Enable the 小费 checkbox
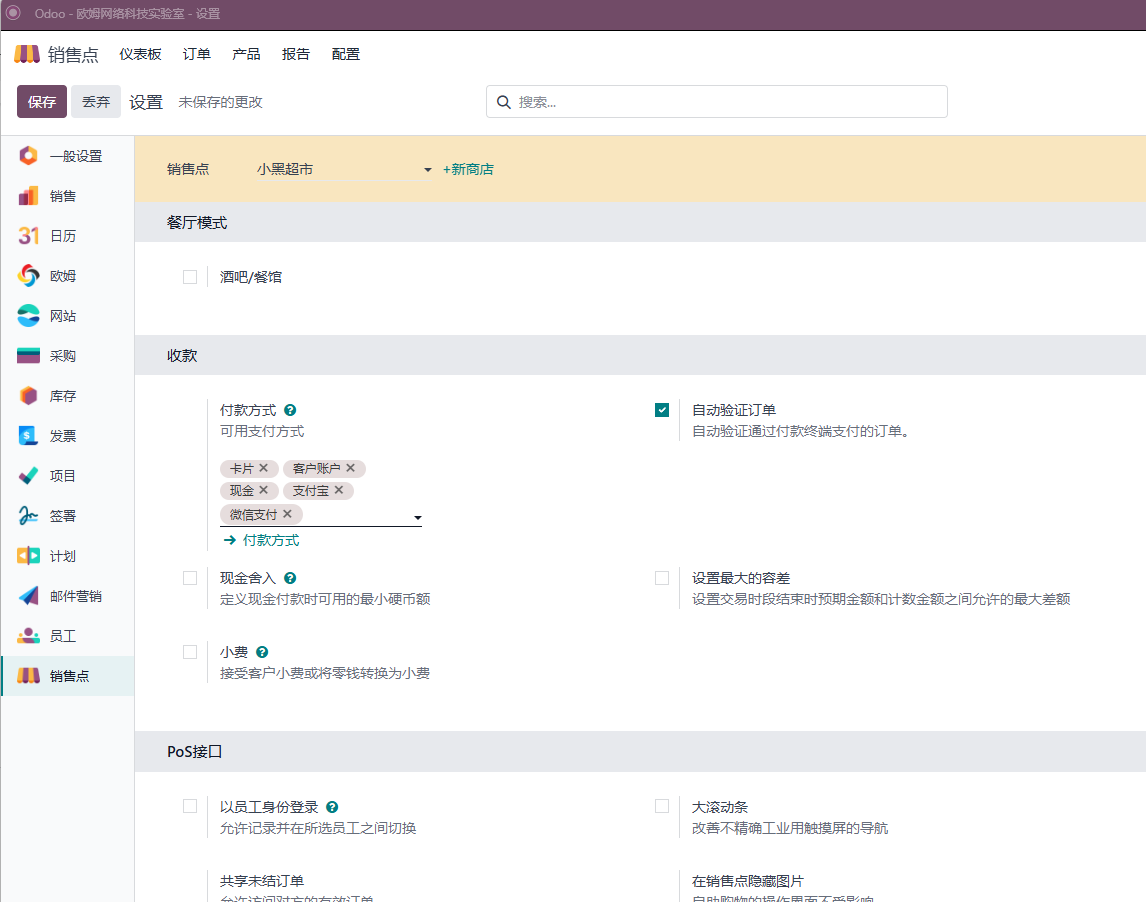The width and height of the screenshot is (1146, 902). tap(190, 652)
